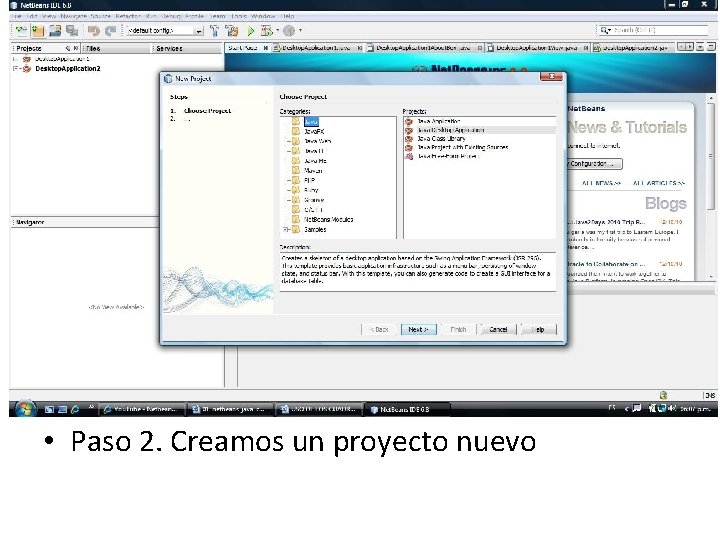This screenshot has width=720, height=540.
Task: Open the Window menu
Action: [x=263, y=16]
